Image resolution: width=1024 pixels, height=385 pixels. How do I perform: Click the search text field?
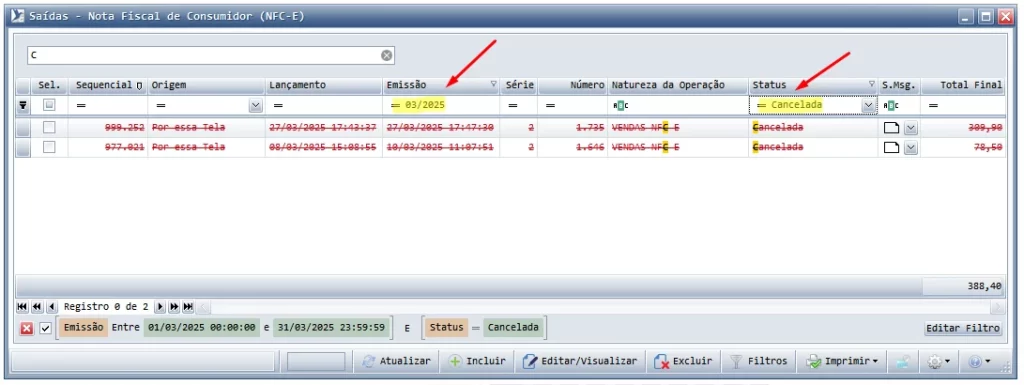pos(210,55)
